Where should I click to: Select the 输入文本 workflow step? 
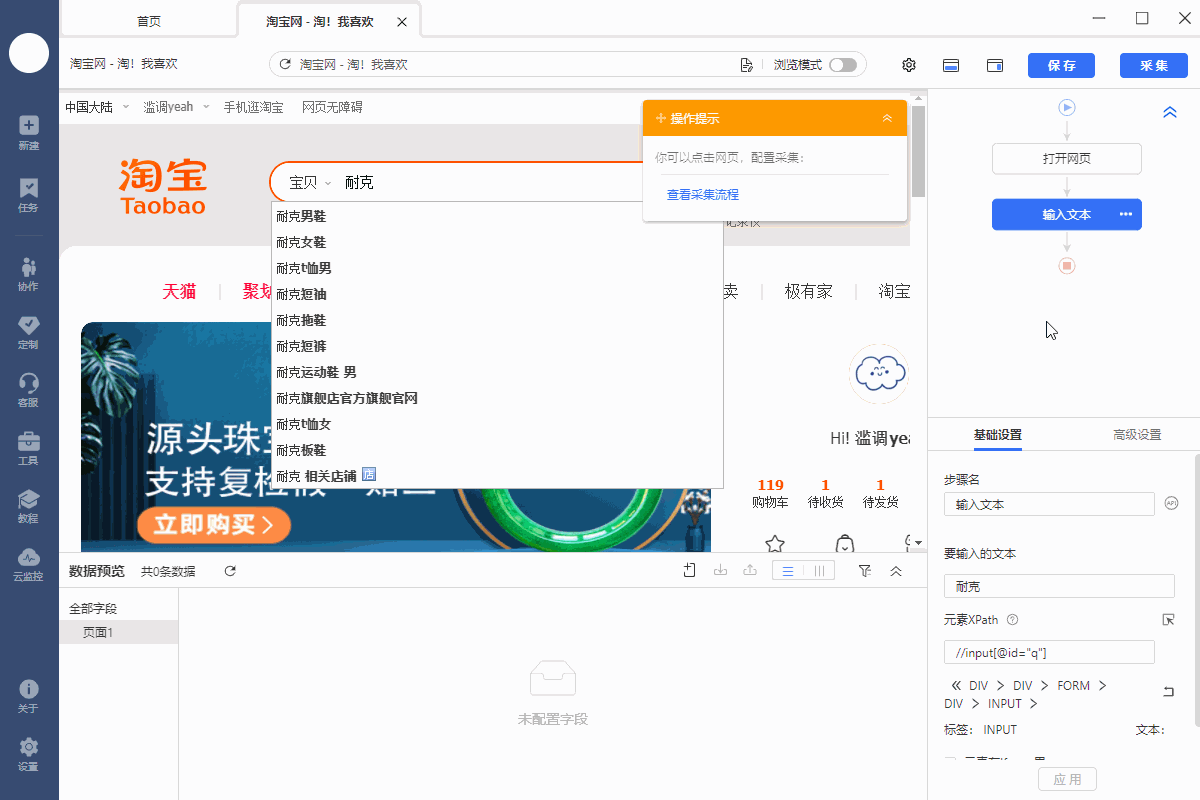[1067, 214]
